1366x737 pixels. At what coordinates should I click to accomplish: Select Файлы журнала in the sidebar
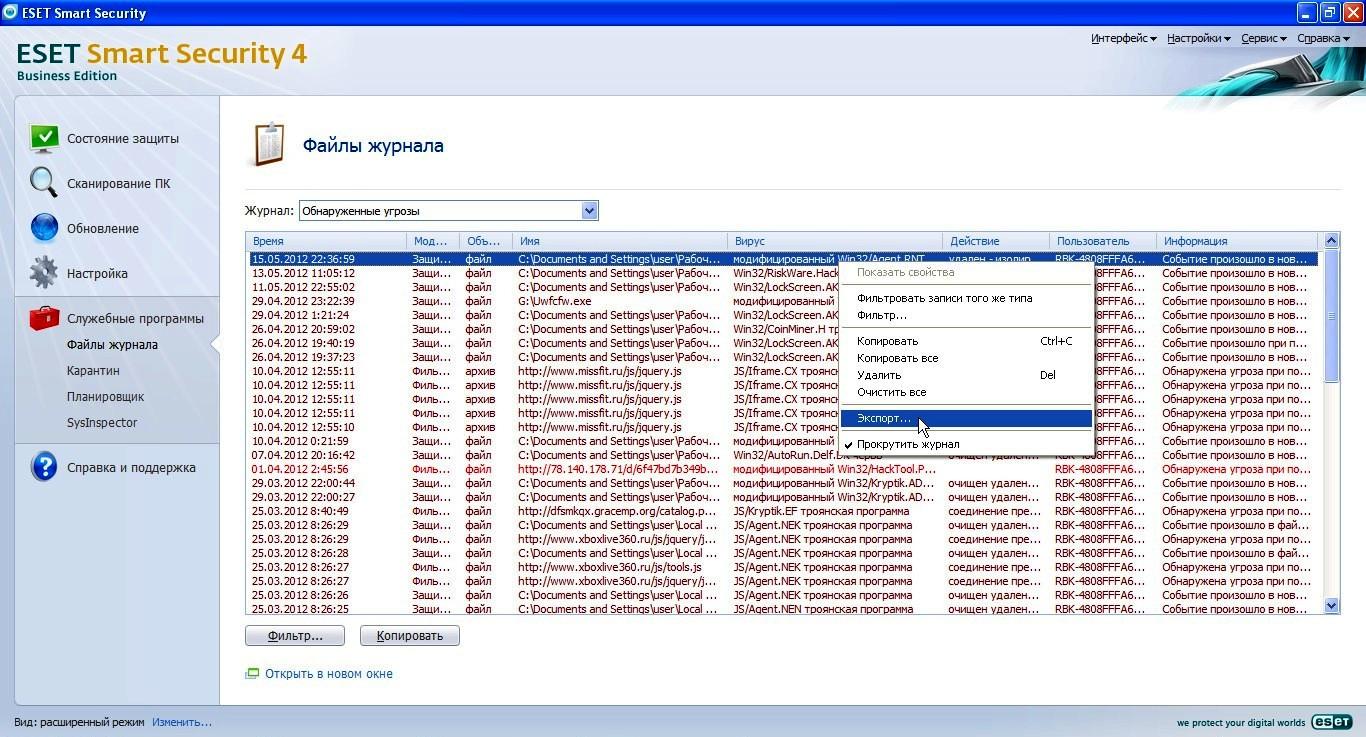[x=112, y=344]
